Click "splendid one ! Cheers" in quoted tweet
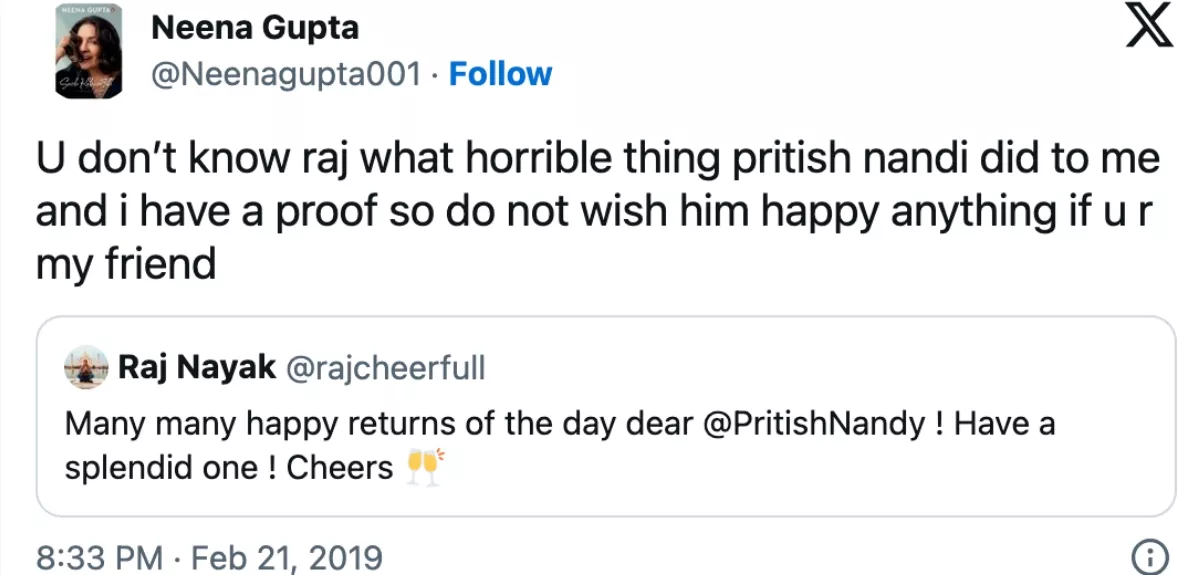Viewport: 1200px width, 575px height. [229, 468]
